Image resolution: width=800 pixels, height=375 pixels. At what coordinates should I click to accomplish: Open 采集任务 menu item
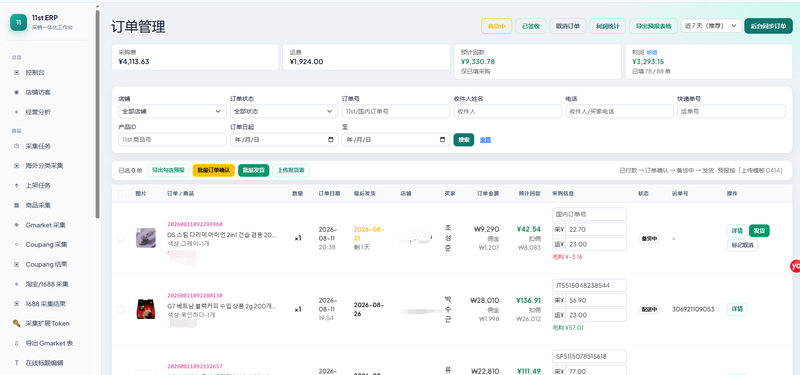tap(38, 146)
